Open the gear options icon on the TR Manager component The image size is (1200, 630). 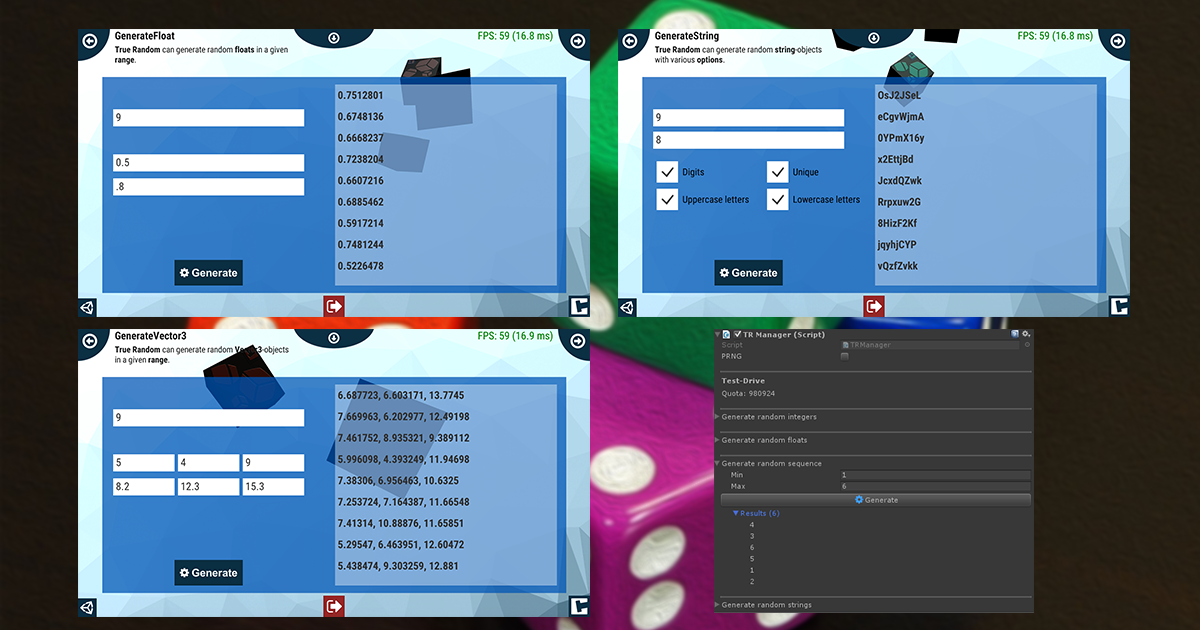[1025, 334]
